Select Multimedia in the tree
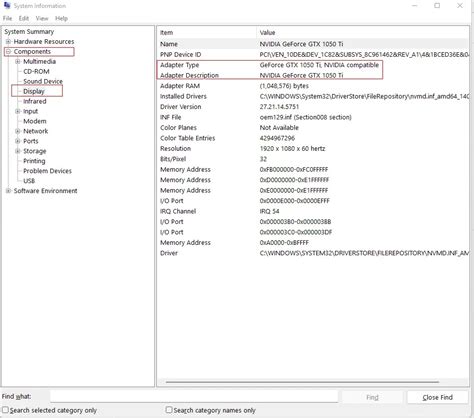 39,62
